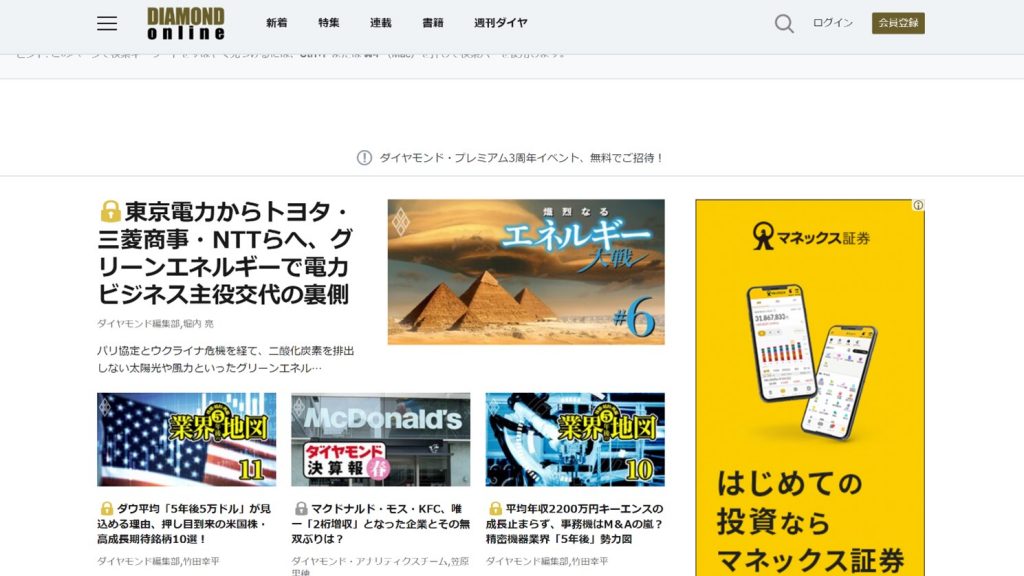Open 週刊ダイヤ in the navigation
1024x576 pixels.
pos(500,23)
